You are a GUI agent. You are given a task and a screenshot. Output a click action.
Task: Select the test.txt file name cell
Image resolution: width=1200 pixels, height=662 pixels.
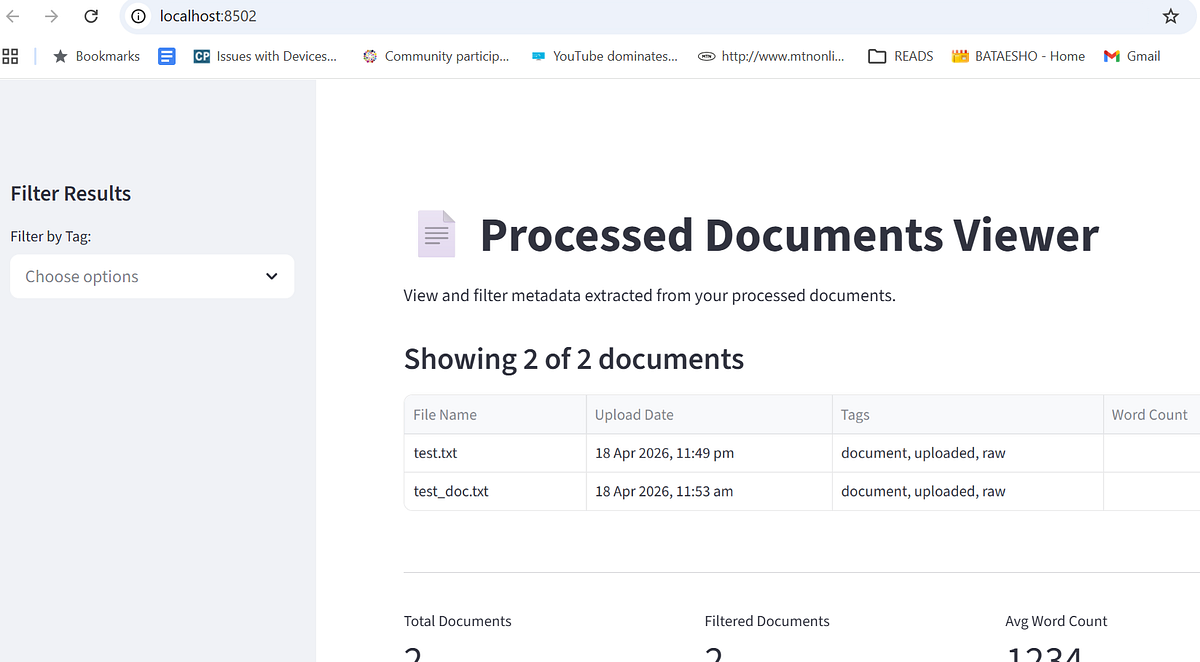[x=495, y=453]
